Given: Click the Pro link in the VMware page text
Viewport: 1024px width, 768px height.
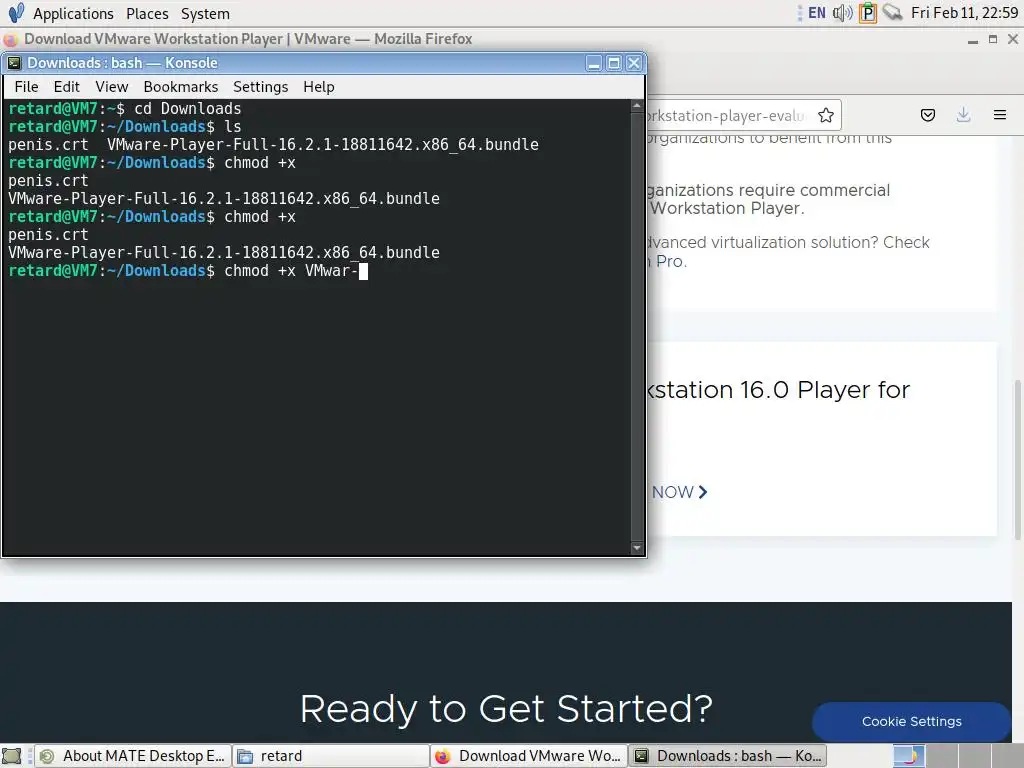Looking at the screenshot, I should 670,261.
